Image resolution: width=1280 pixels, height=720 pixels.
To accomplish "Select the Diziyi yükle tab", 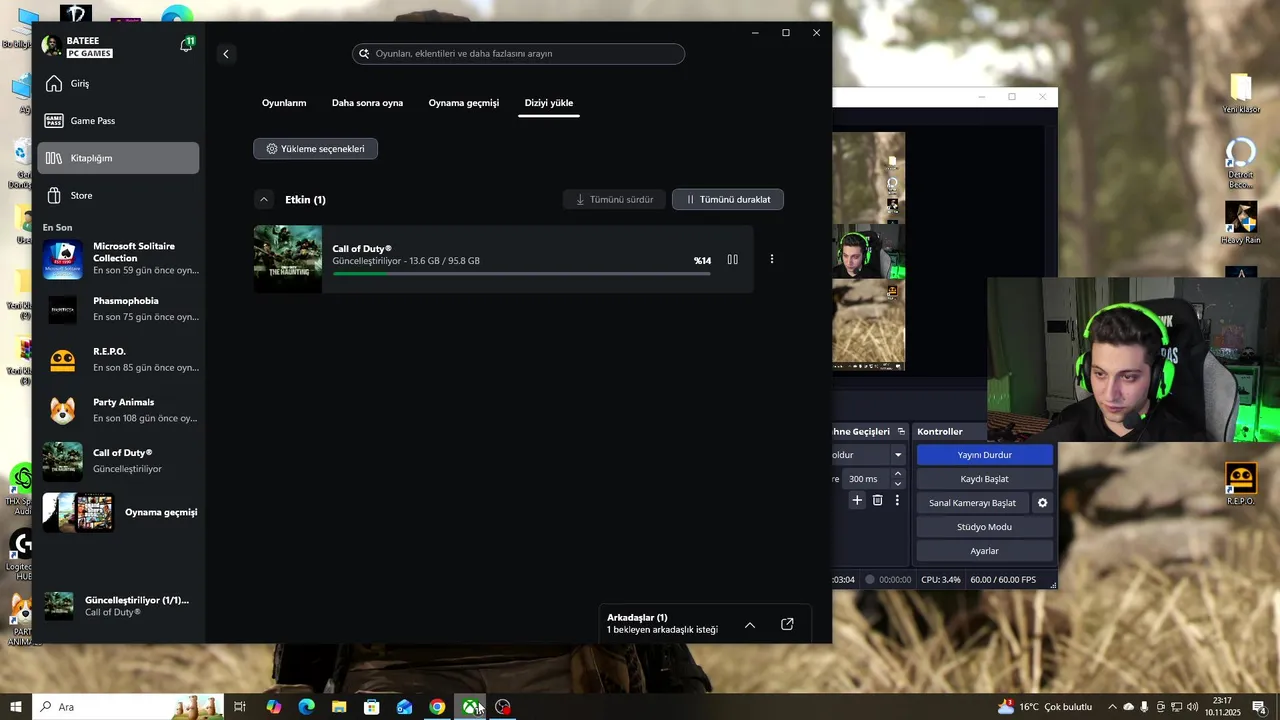I will [x=549, y=103].
